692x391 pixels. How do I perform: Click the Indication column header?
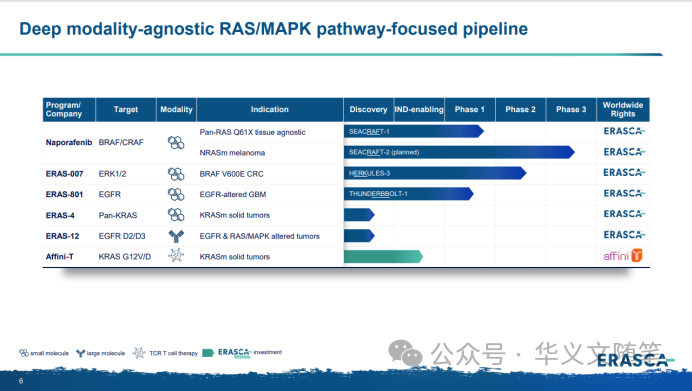coord(270,109)
